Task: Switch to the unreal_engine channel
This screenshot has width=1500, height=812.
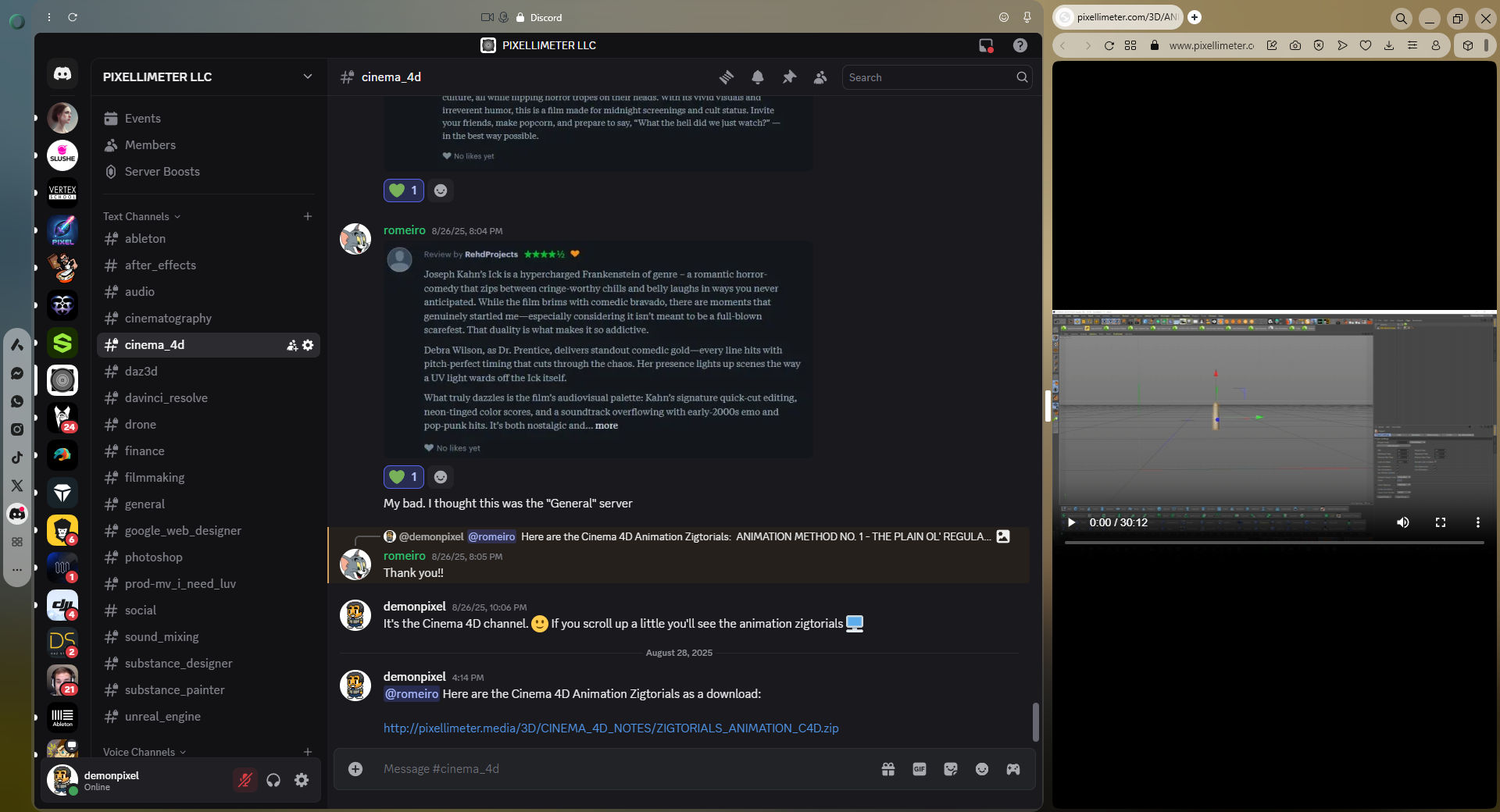Action: (x=208, y=717)
